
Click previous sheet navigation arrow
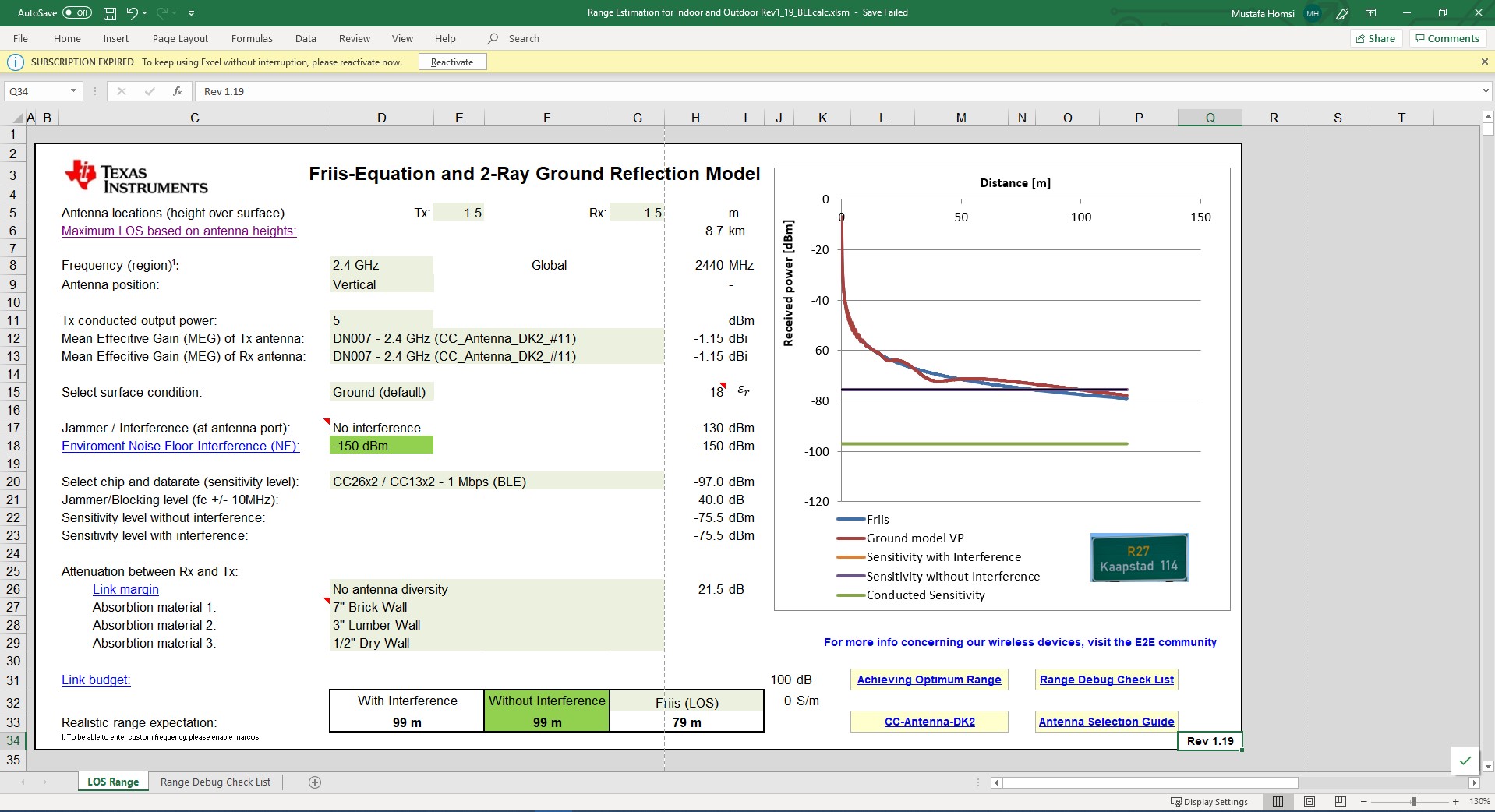(x=23, y=782)
